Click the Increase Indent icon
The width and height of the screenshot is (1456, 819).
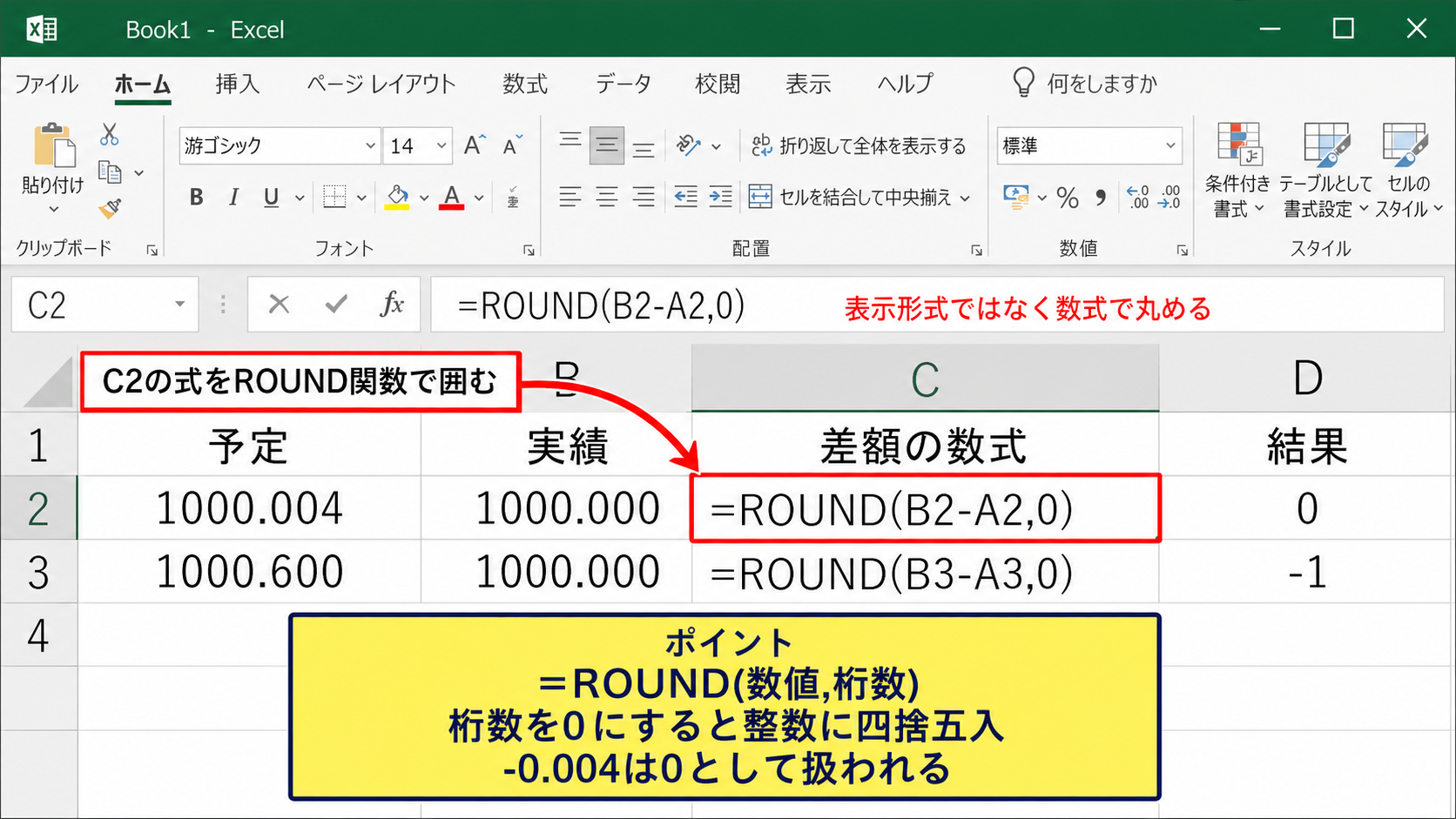(720, 197)
